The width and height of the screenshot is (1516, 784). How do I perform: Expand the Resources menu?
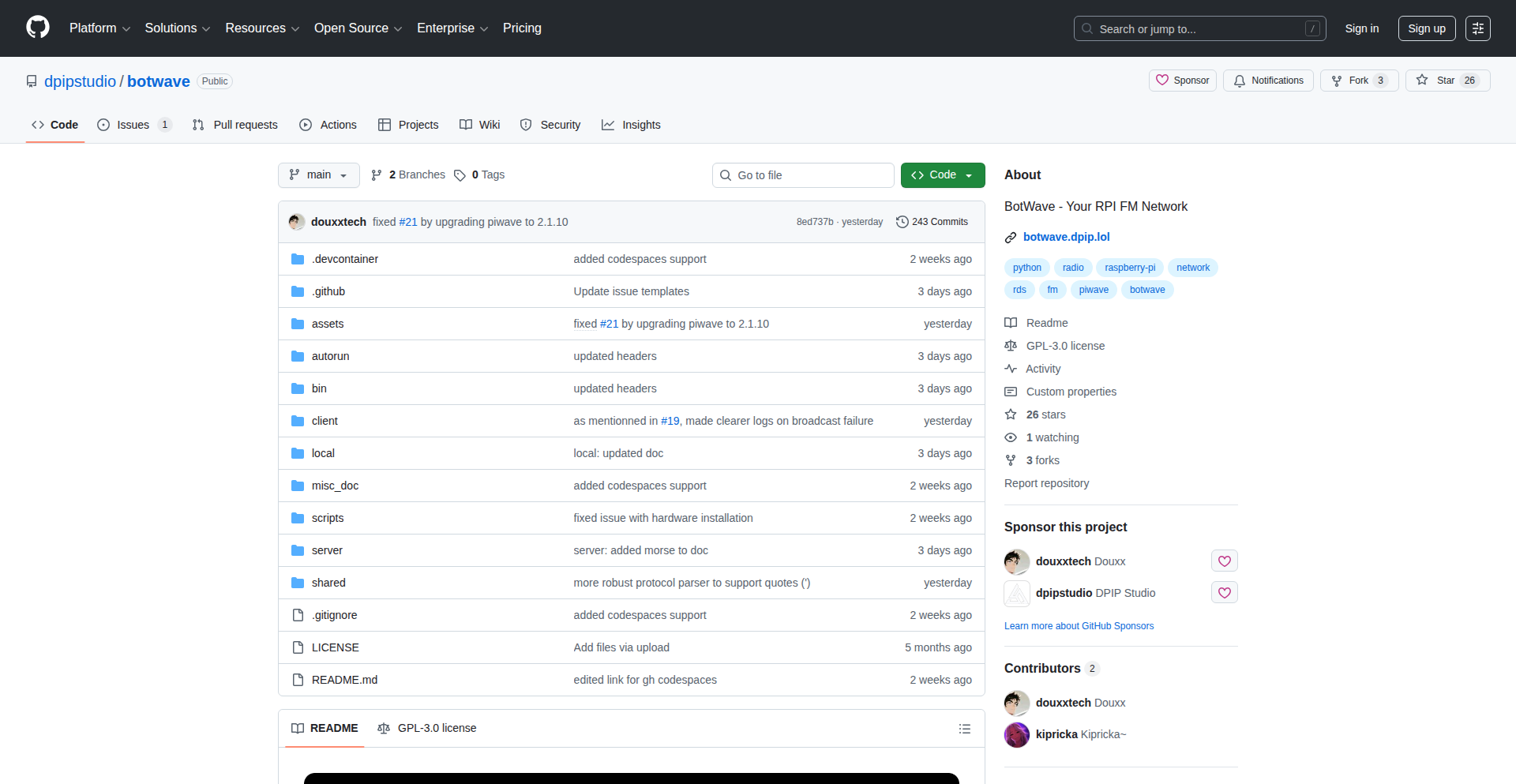coord(262,28)
